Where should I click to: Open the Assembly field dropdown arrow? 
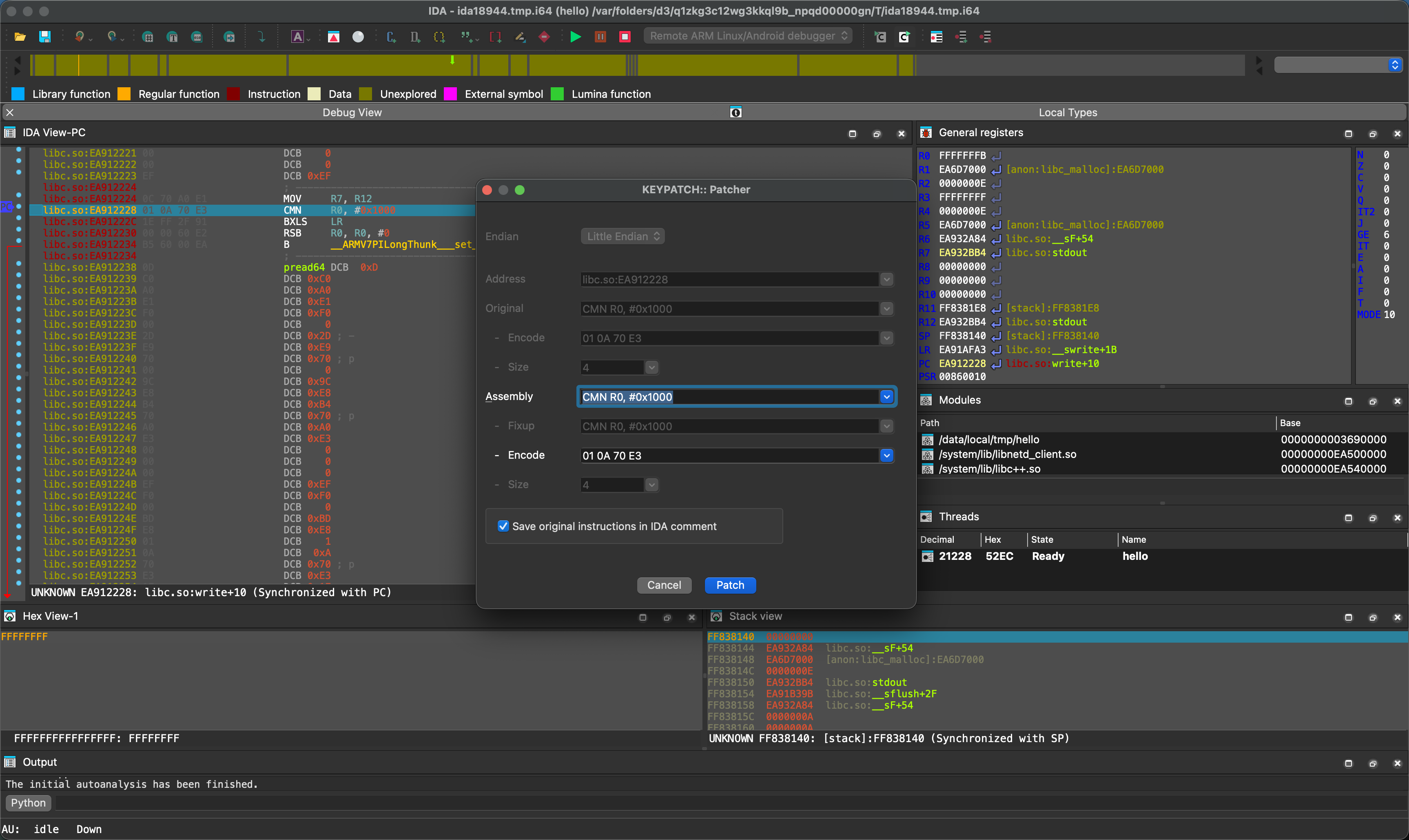[886, 397]
